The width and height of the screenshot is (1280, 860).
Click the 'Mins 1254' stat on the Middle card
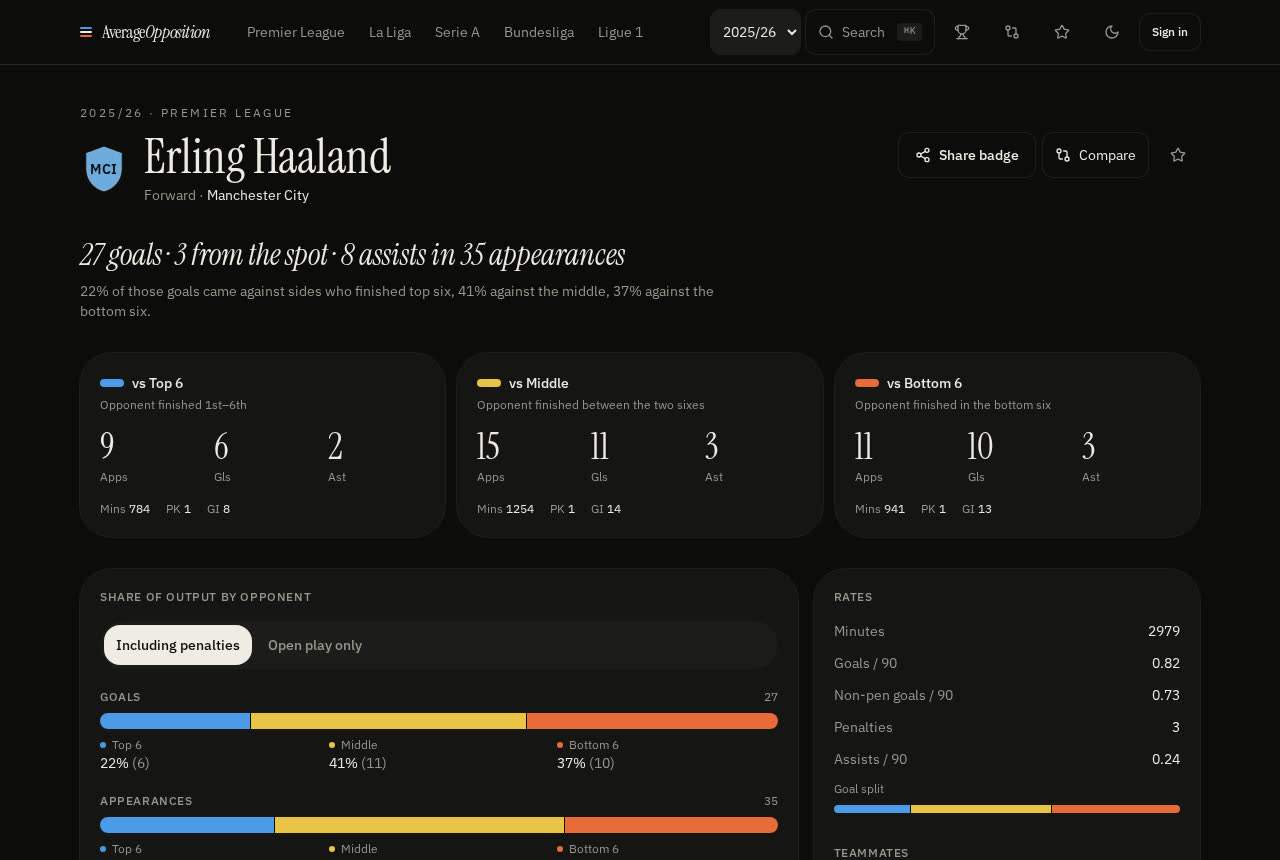pos(505,509)
